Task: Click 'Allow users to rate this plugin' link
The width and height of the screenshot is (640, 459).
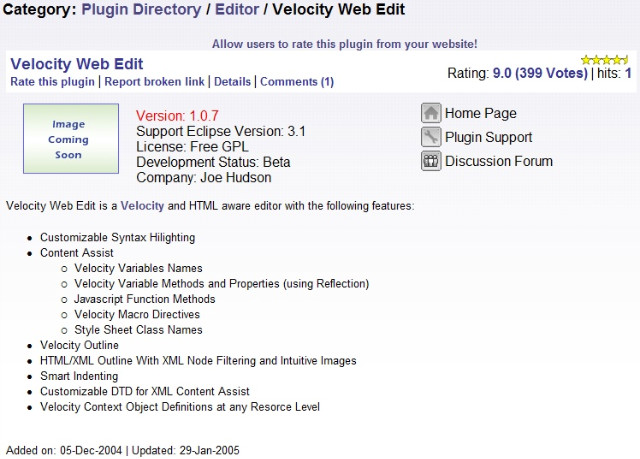Action: pyautogui.click(x=344, y=44)
